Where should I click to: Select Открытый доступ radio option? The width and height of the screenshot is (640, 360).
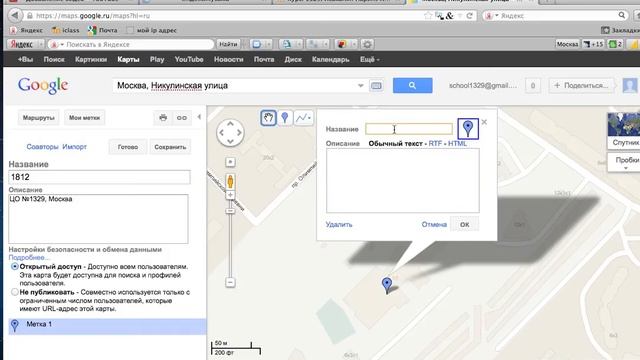coord(15,267)
